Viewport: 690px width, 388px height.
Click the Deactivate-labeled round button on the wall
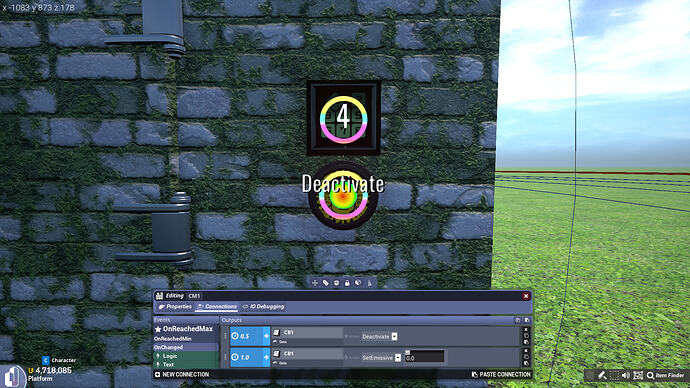point(343,196)
